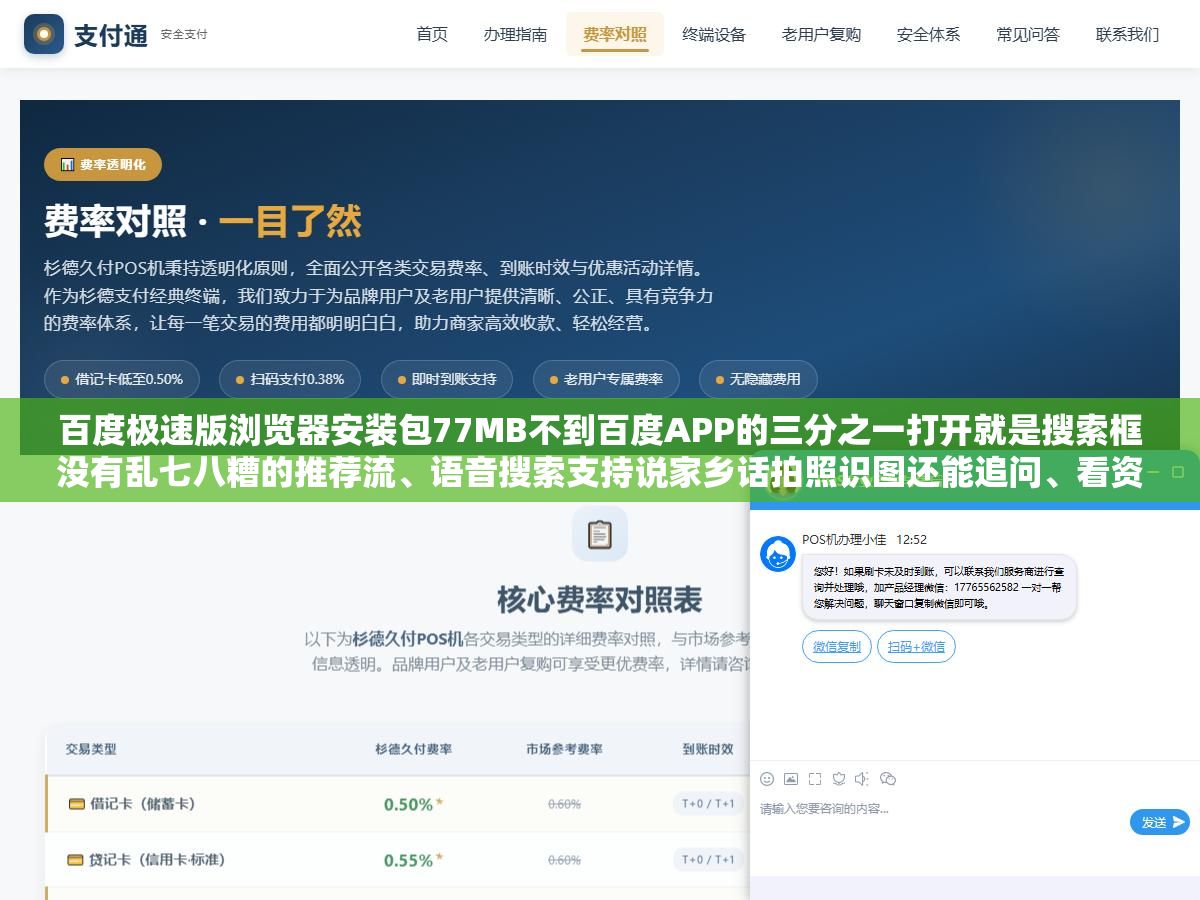The image size is (1200, 900).
Task: Click the struck-through 0.60% in 贷记卡 row
Action: pos(564,860)
